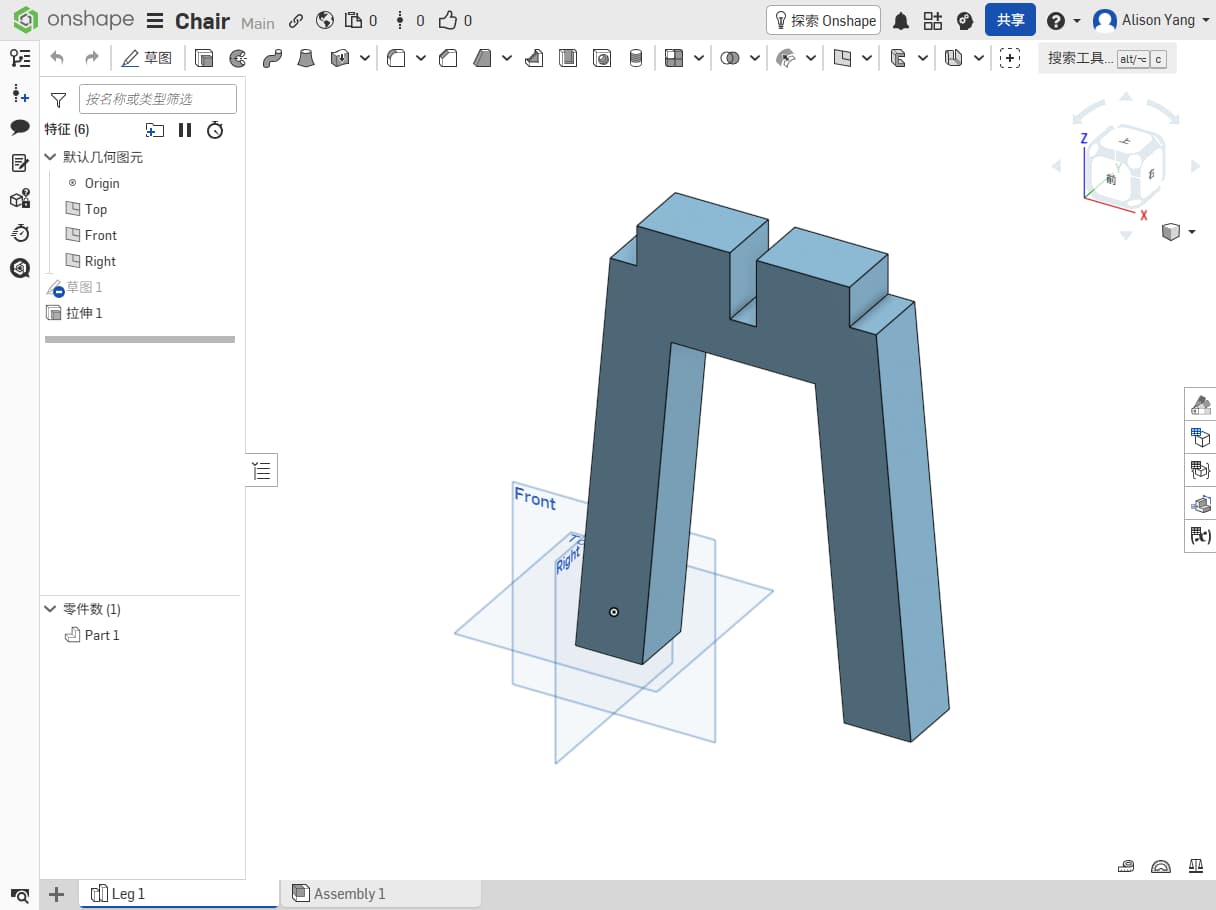This screenshot has height=910, width=1216.
Task: Open the comments panel speech bubble icon
Action: pos(20,127)
